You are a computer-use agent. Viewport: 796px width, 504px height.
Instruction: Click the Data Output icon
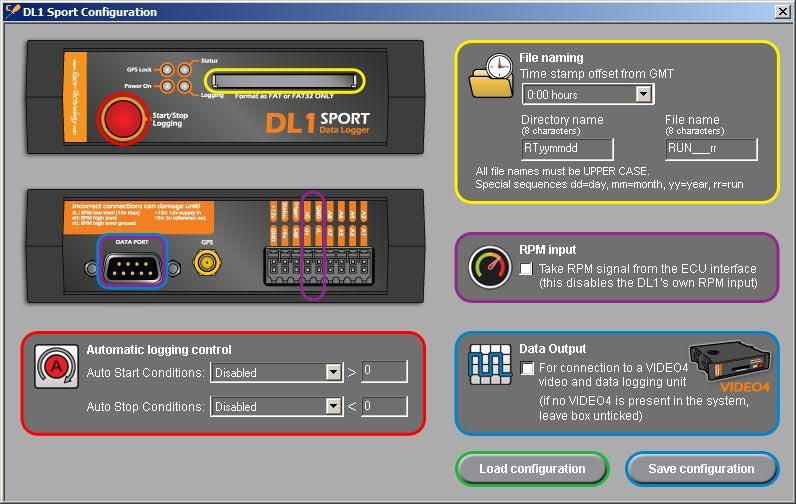(x=490, y=366)
